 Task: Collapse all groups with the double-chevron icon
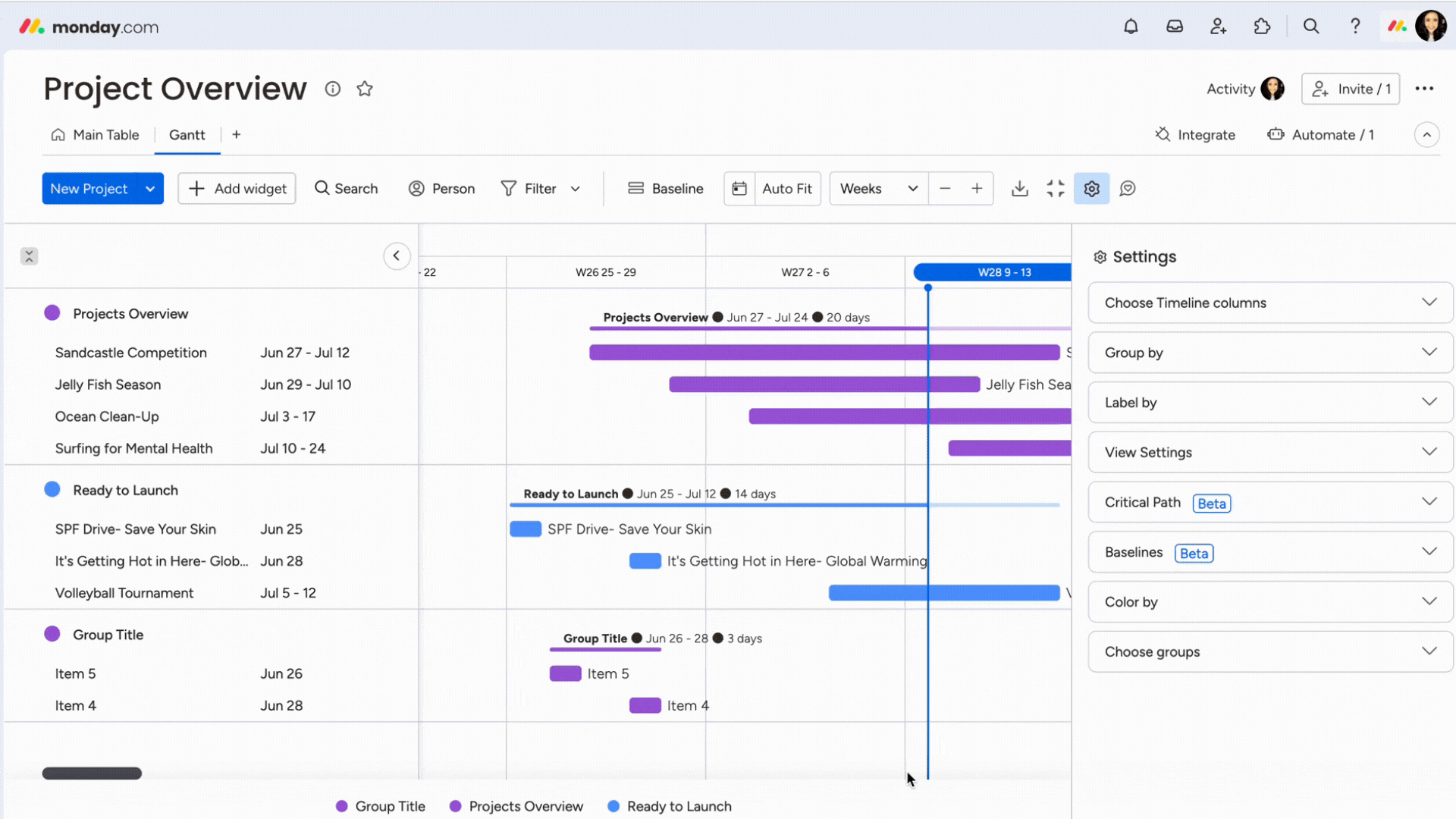click(29, 256)
